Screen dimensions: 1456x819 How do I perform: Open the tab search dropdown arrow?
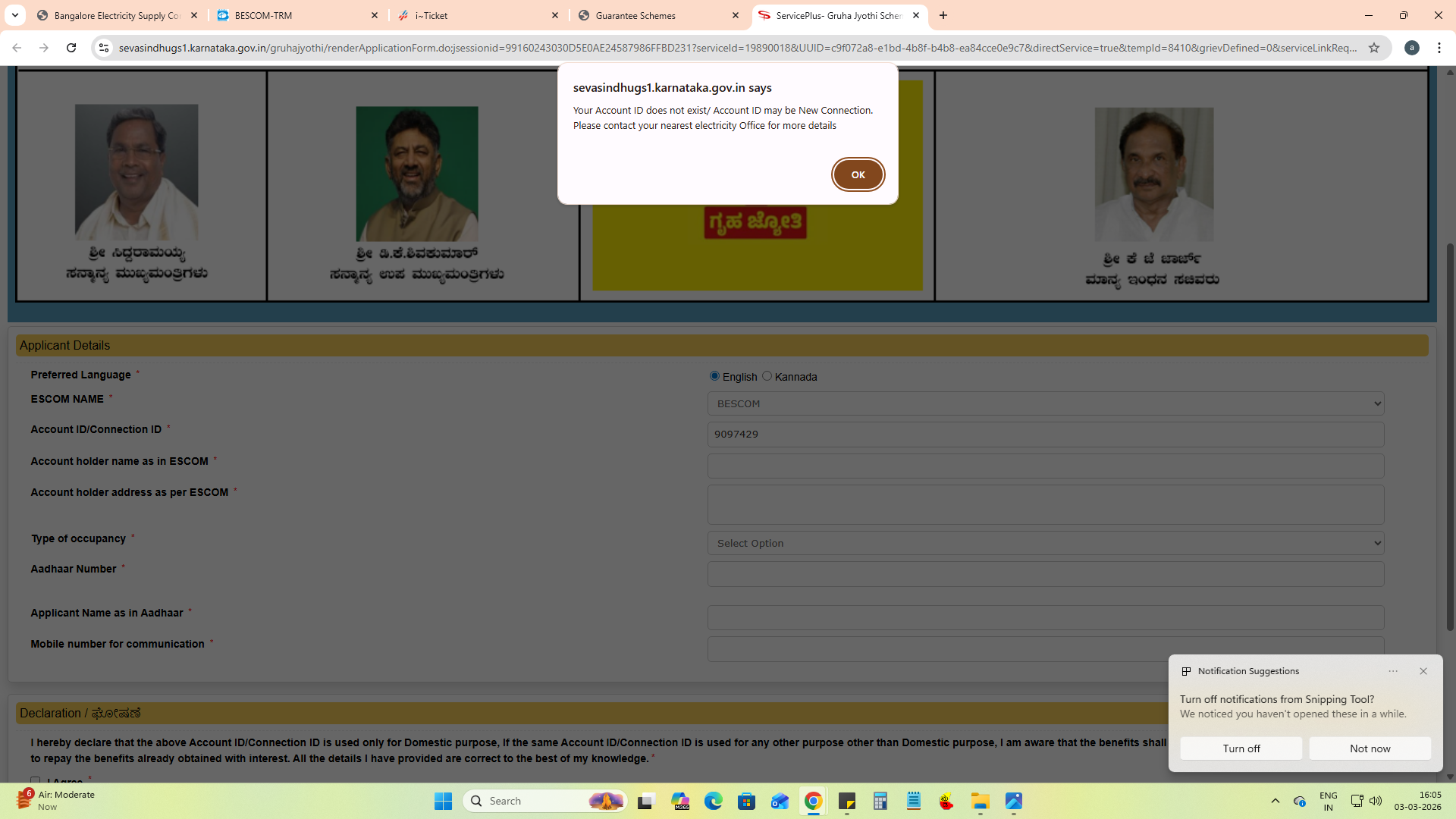(x=14, y=15)
